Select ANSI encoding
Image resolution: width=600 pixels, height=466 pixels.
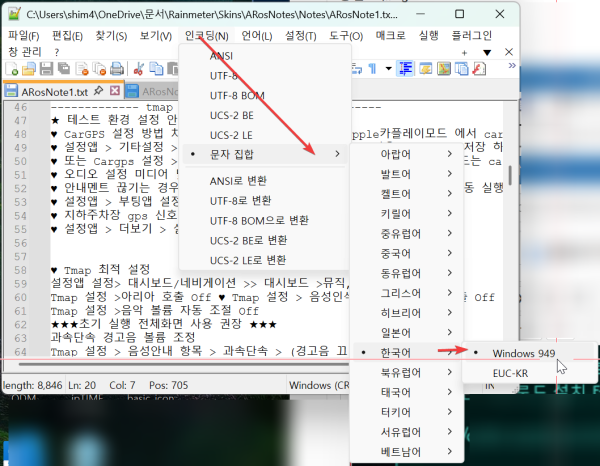[265, 56]
